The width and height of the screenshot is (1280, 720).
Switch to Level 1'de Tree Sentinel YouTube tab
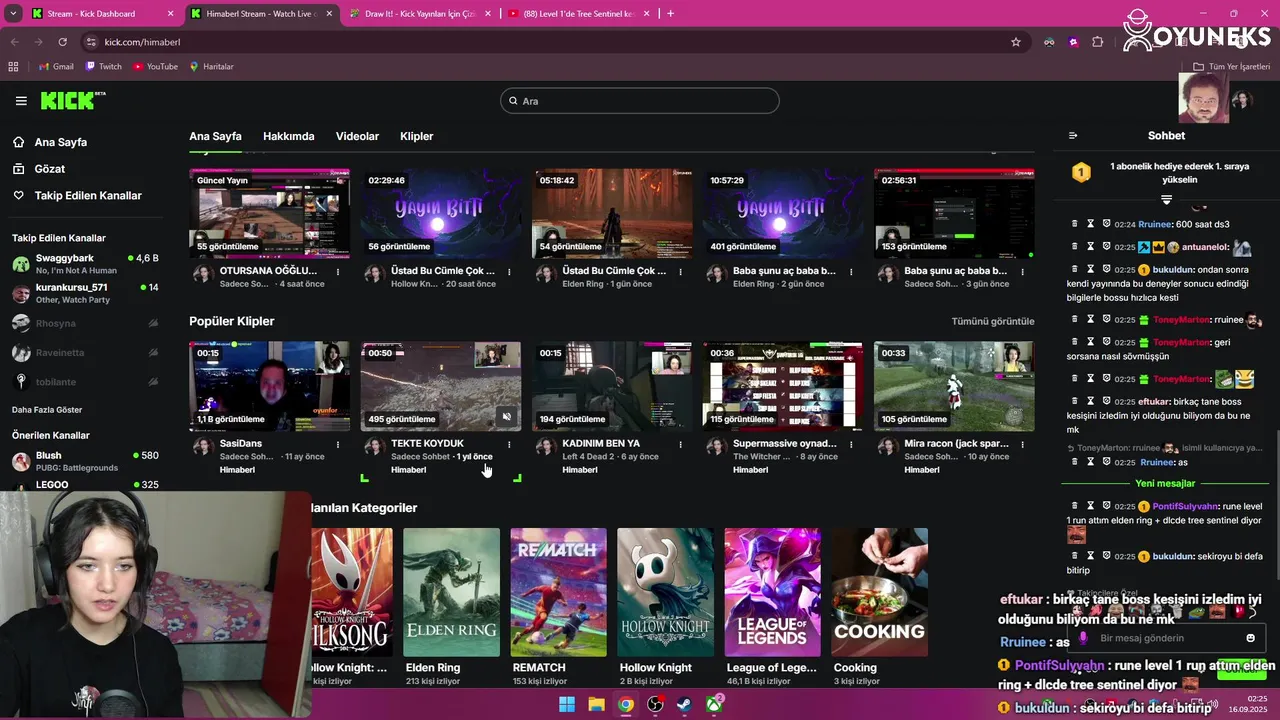[x=577, y=14]
